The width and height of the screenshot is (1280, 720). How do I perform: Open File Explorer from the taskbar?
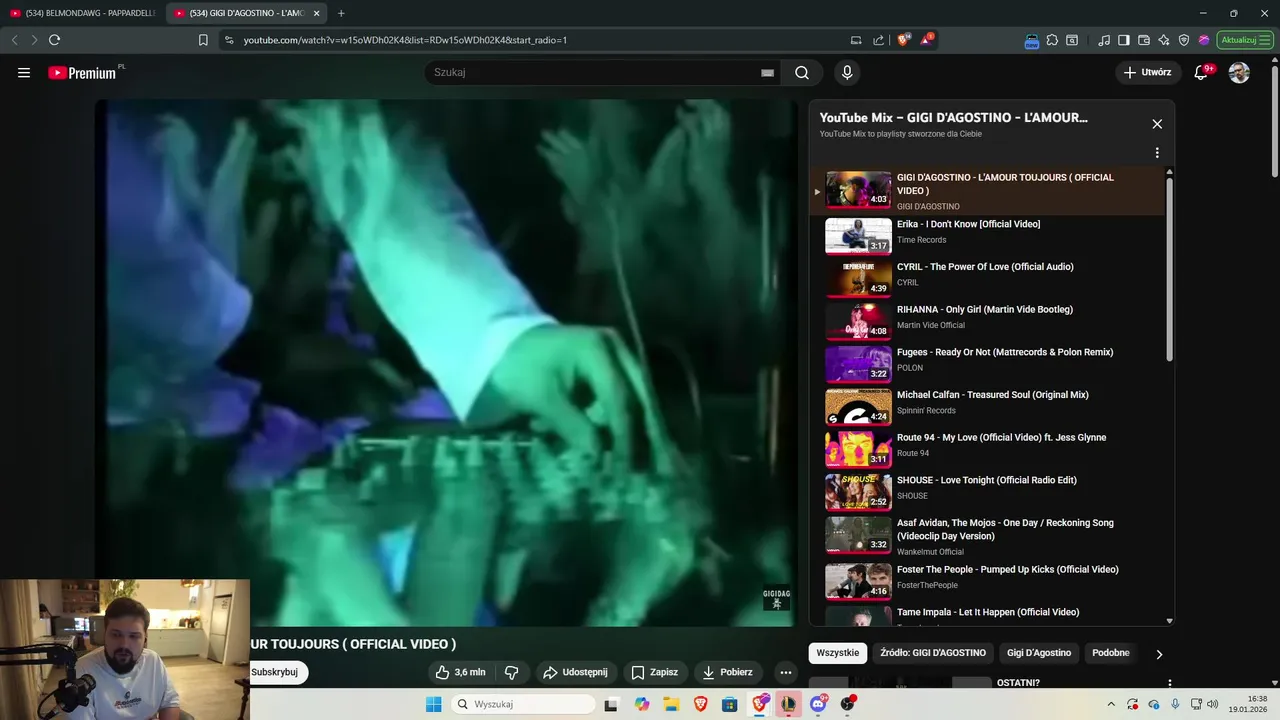point(671,704)
